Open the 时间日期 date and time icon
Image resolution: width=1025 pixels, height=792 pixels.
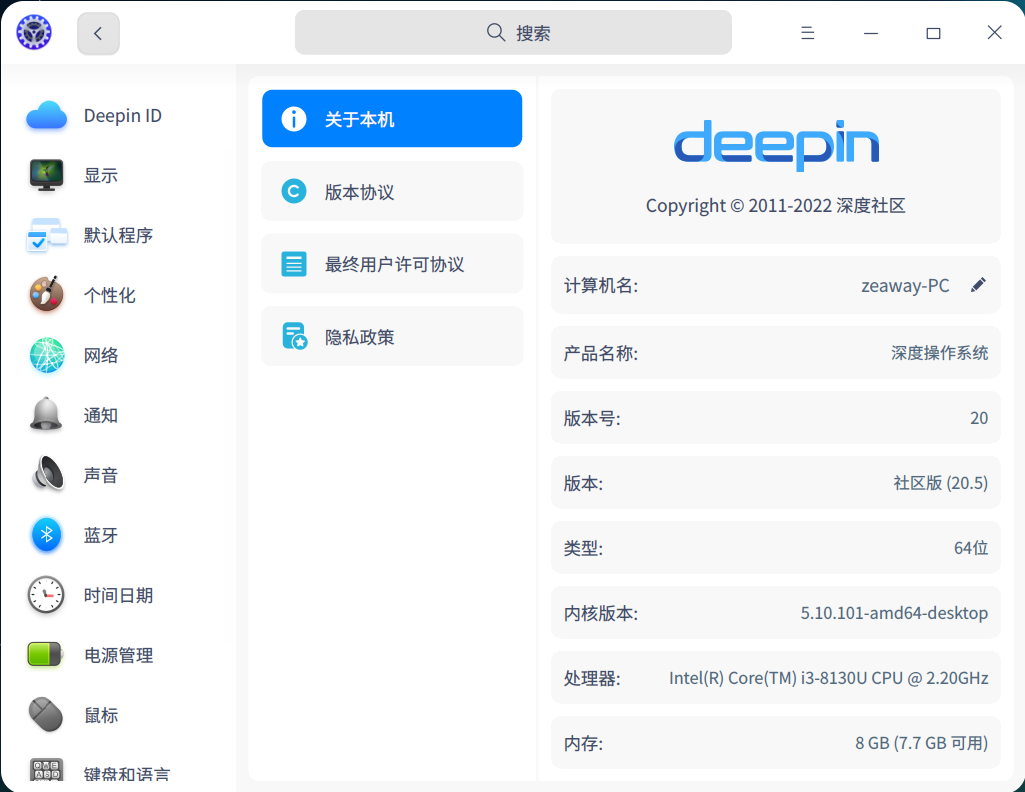coord(45,595)
